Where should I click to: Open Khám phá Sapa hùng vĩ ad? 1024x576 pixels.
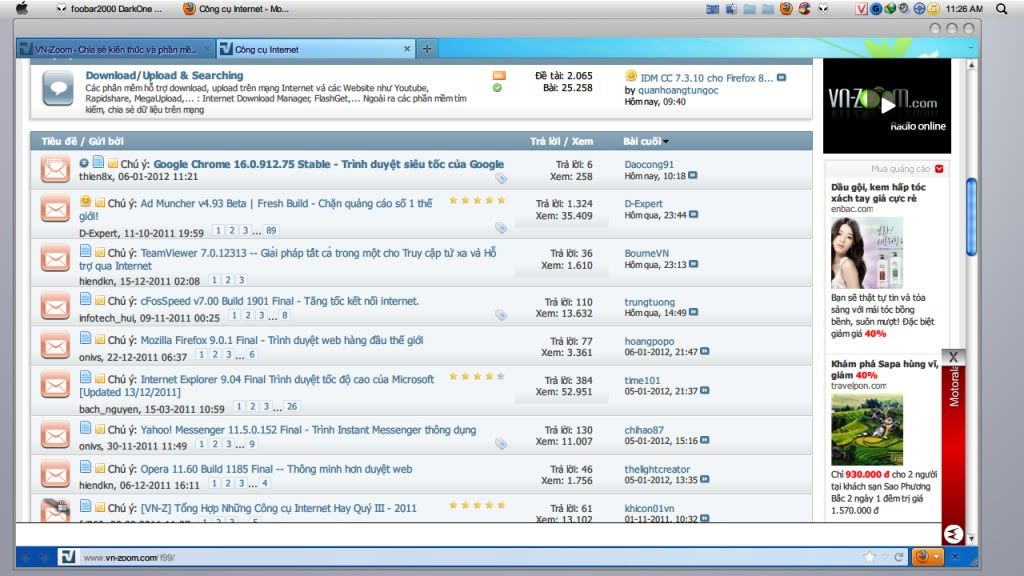point(884,369)
